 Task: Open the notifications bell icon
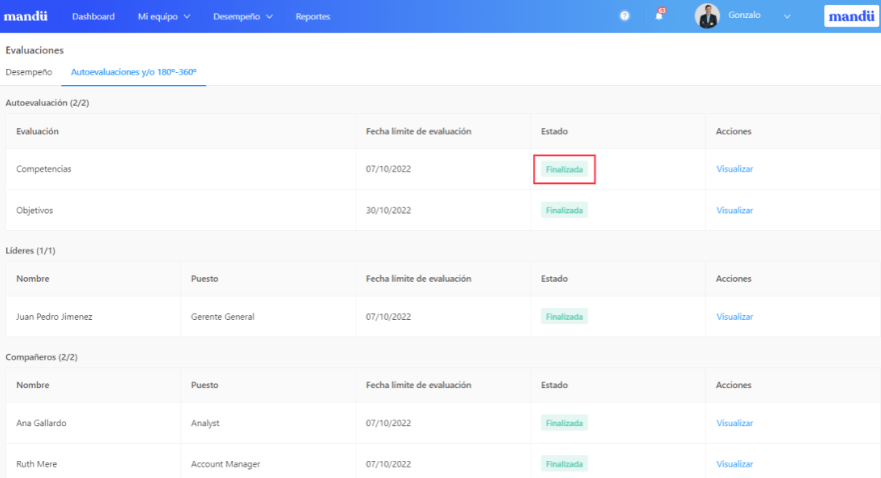point(659,16)
